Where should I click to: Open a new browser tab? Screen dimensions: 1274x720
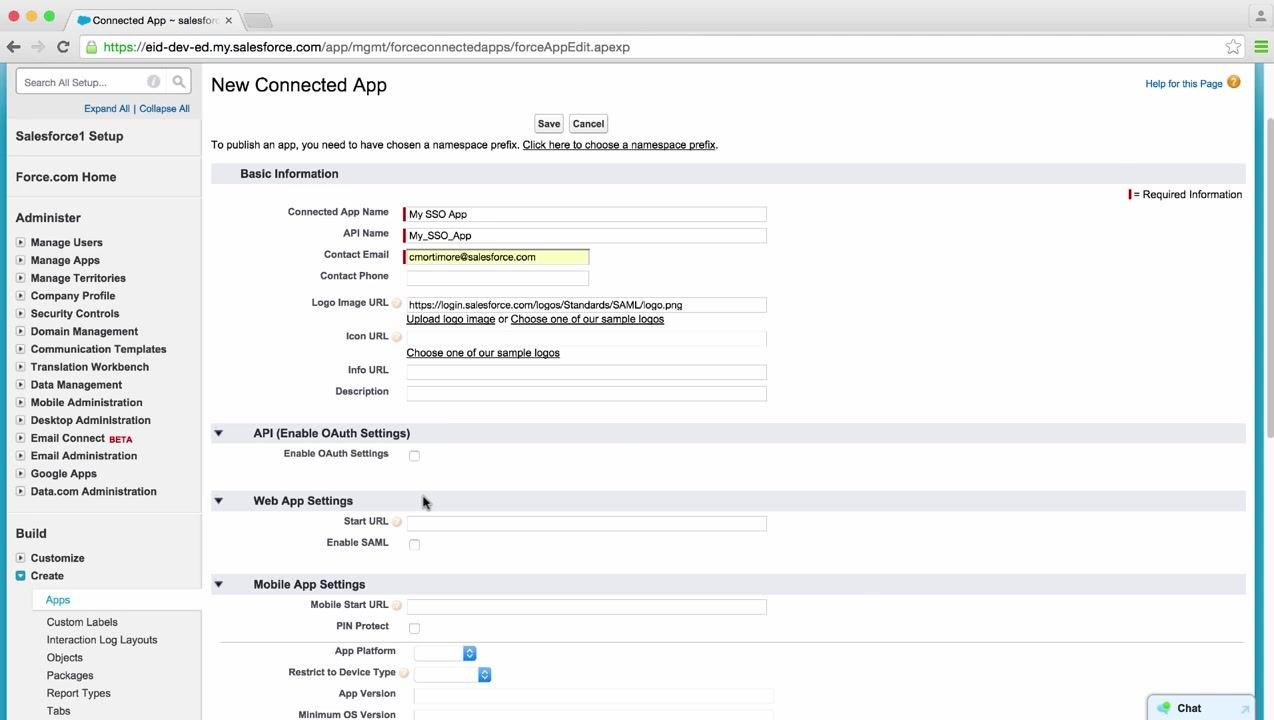(257, 20)
